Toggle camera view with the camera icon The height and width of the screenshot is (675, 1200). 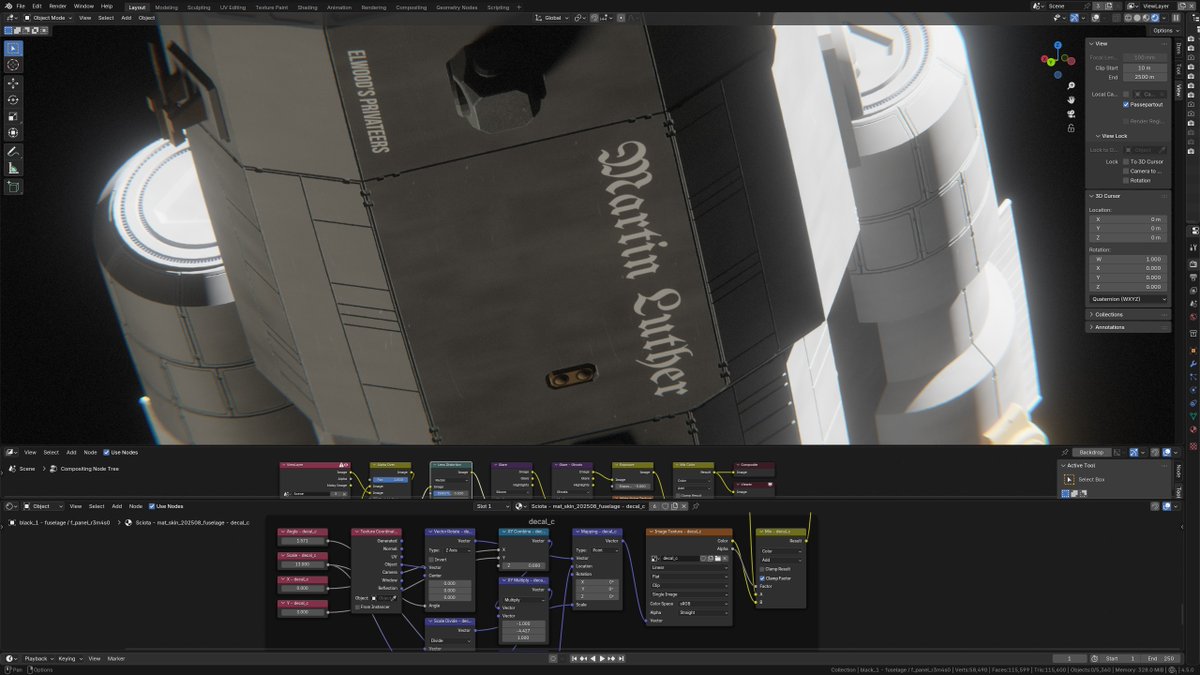coord(1071,113)
